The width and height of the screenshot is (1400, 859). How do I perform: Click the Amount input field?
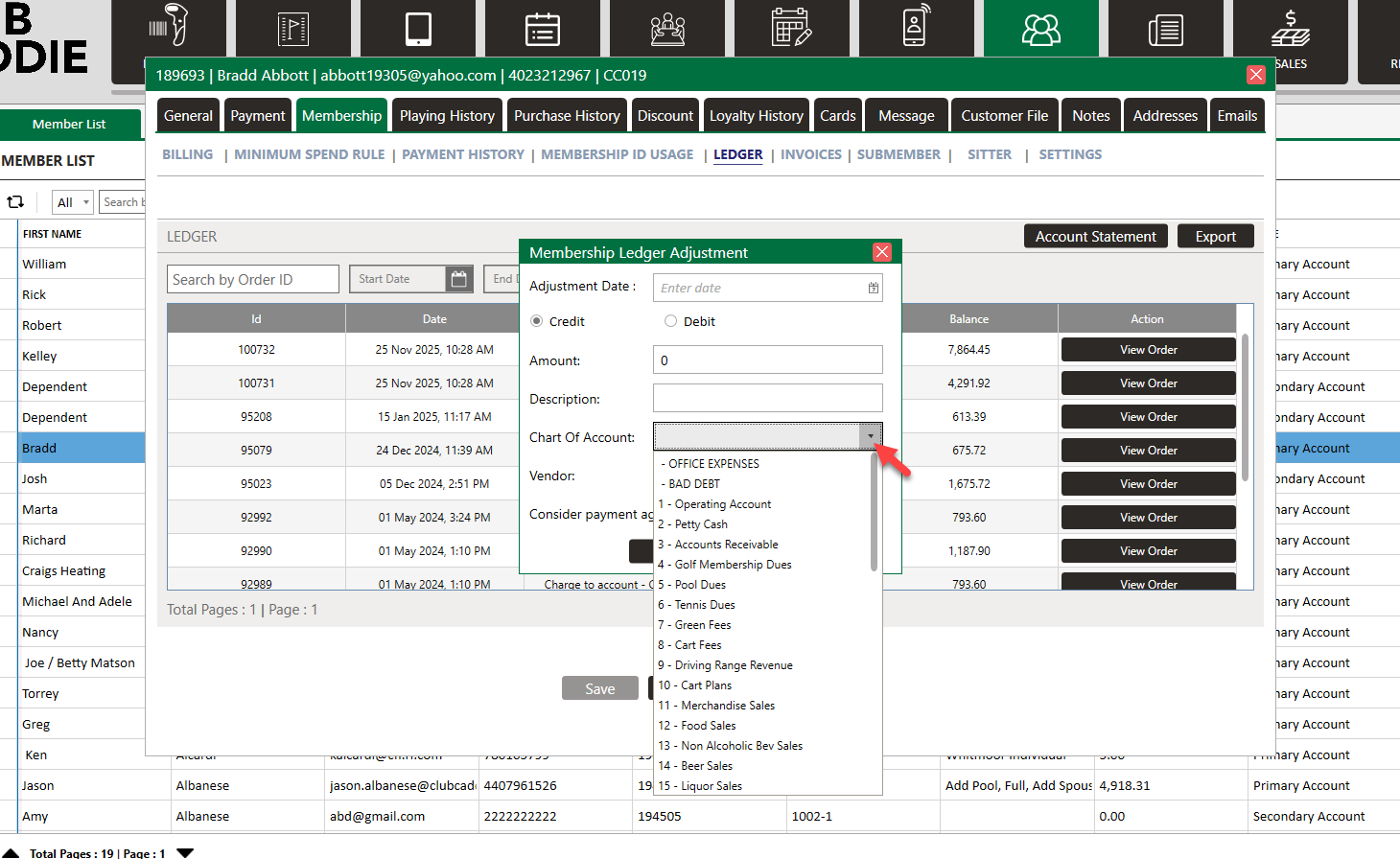767,360
